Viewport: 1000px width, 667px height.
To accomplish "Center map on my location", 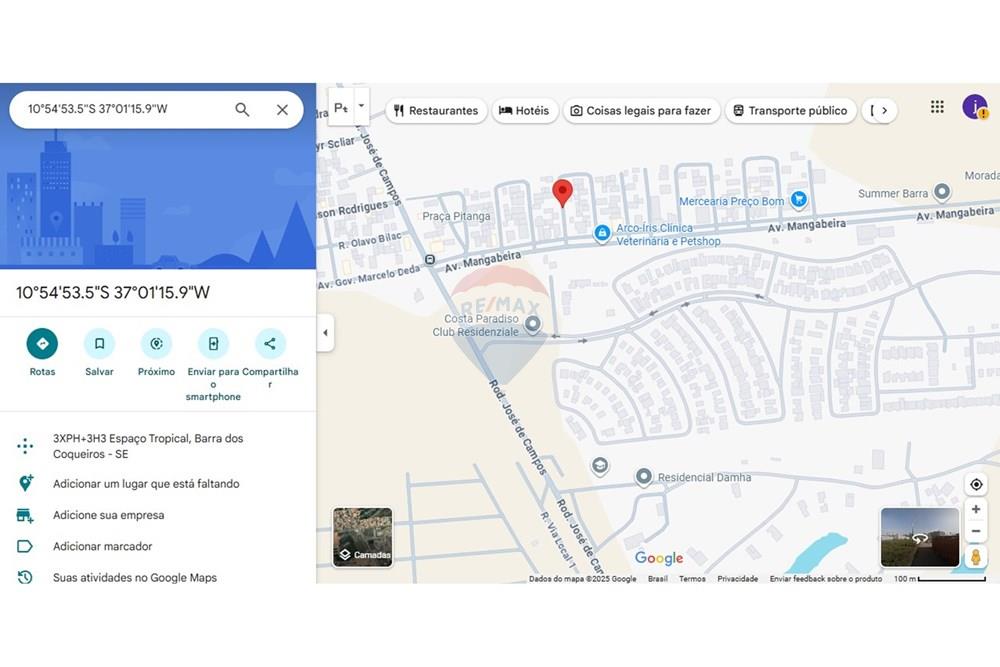I will [x=976, y=485].
